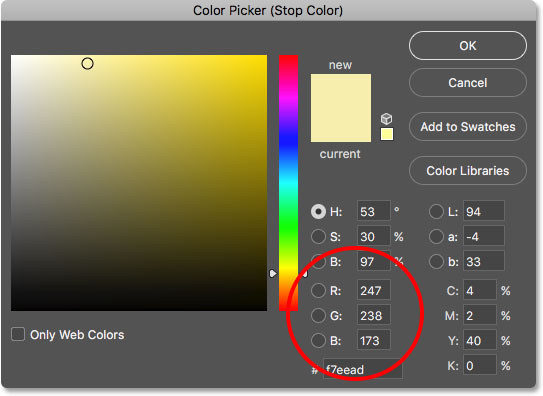Select the Lab b radio button near 33
The image size is (543, 396).
(x=436, y=262)
